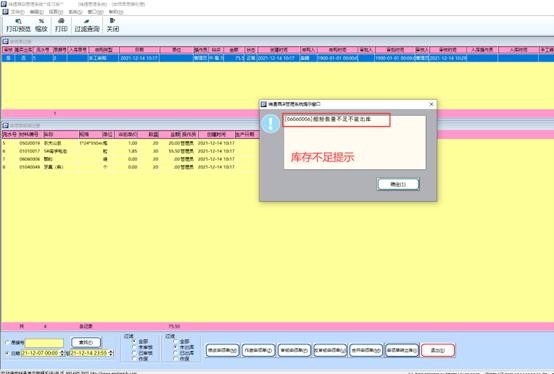Click the warning message text in the dialog
The width and height of the screenshot is (554, 374).
[328, 119]
